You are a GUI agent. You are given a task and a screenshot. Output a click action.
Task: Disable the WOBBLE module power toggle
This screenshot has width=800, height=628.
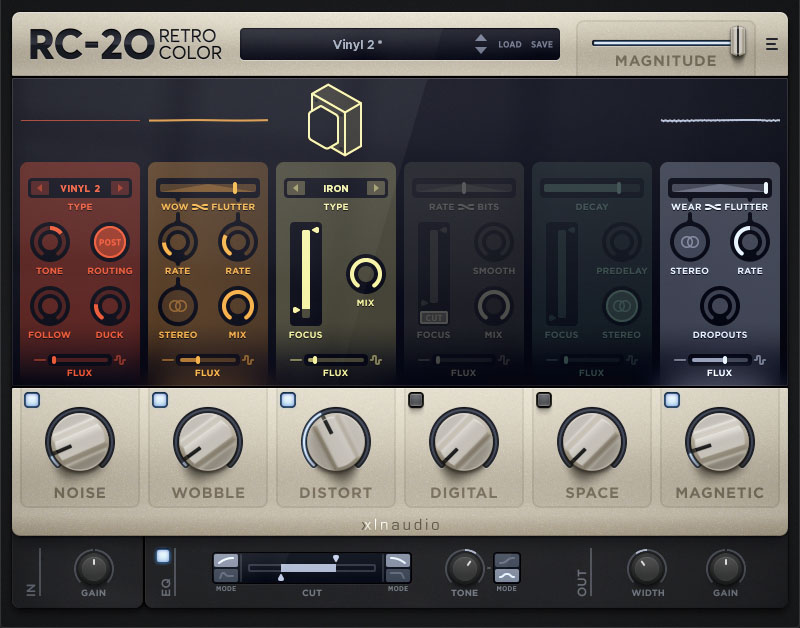point(160,400)
